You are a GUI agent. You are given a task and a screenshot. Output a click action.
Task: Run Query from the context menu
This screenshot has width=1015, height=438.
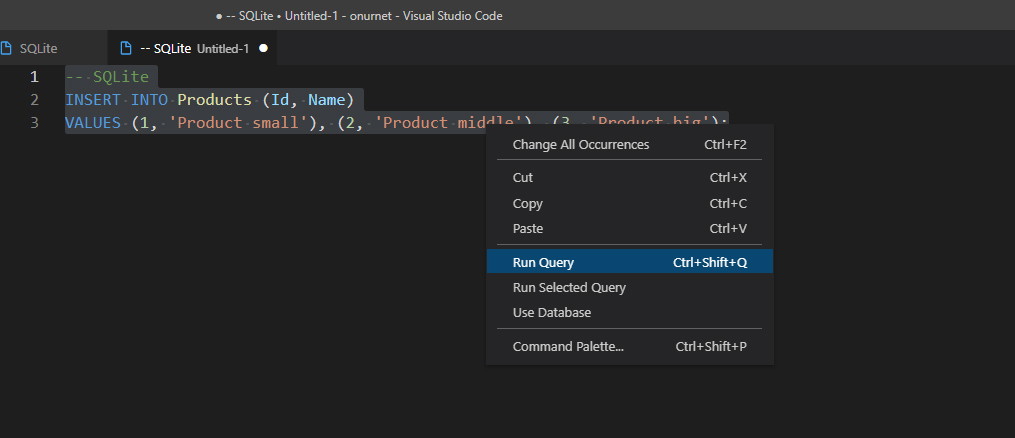[629, 262]
